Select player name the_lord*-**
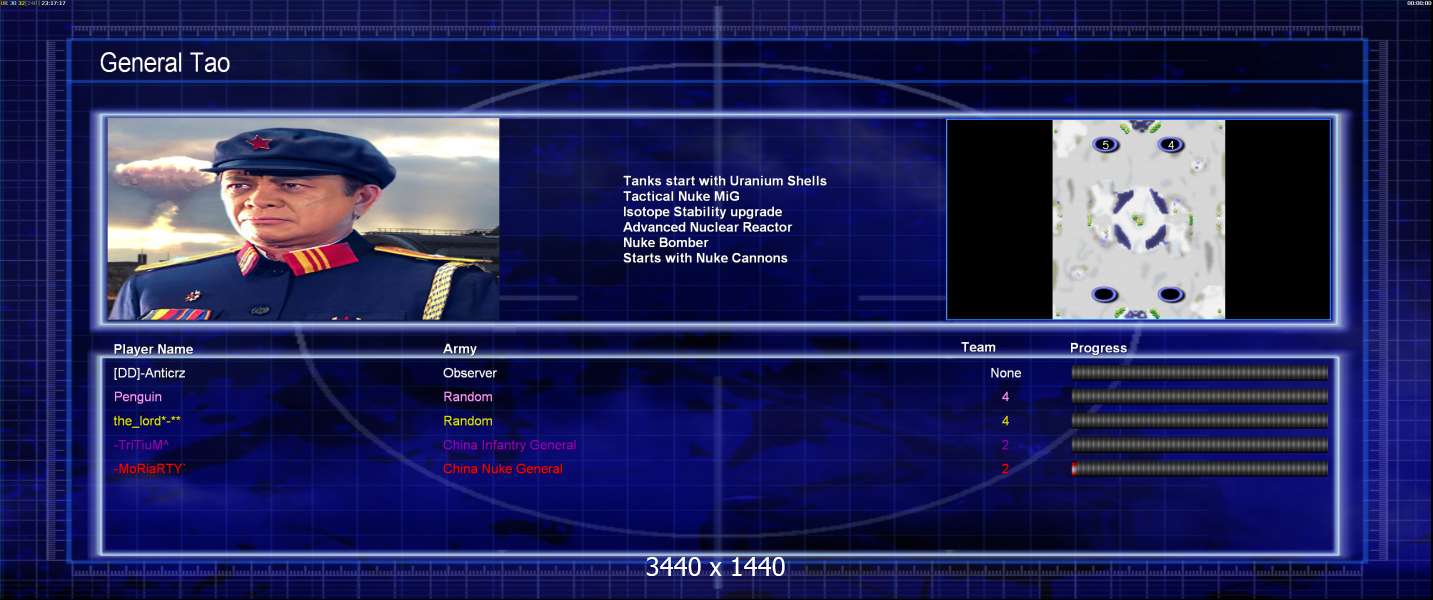This screenshot has height=600, width=1433. [x=147, y=421]
